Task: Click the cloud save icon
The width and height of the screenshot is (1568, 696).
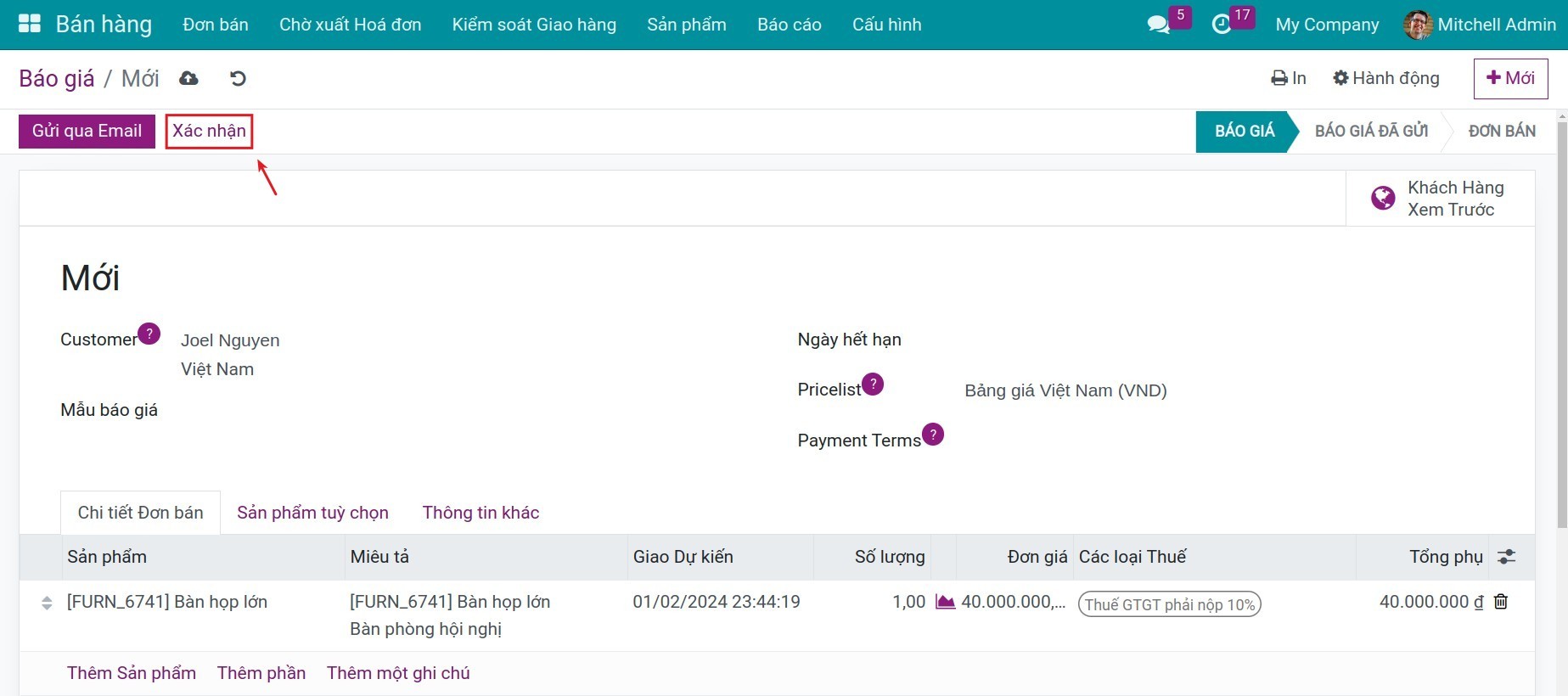Action: coord(188,79)
